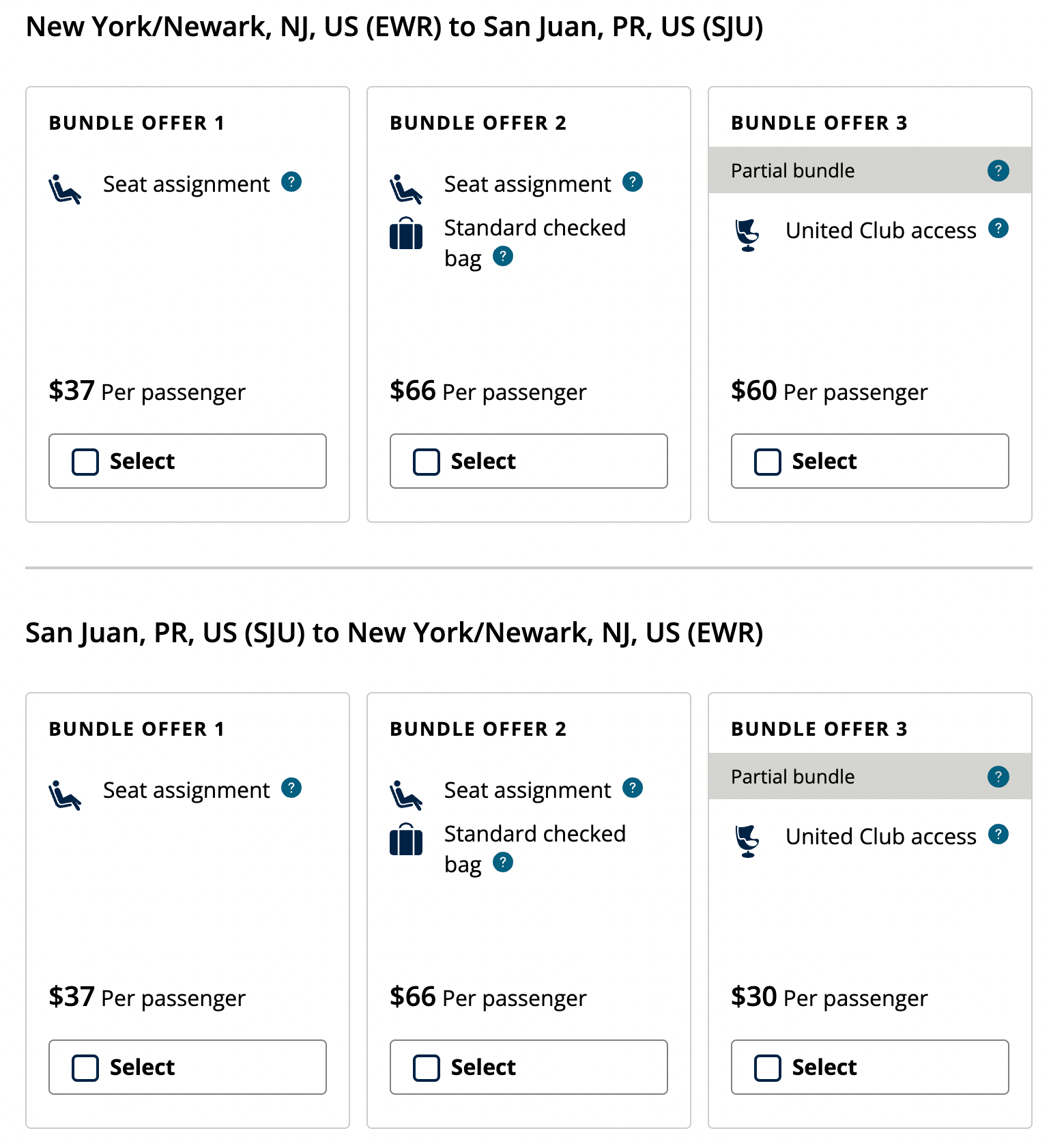This screenshot has width=1051, height=1148.
Task: Open Partial bundle help tooltip for SJU-EWR
Action: [998, 776]
